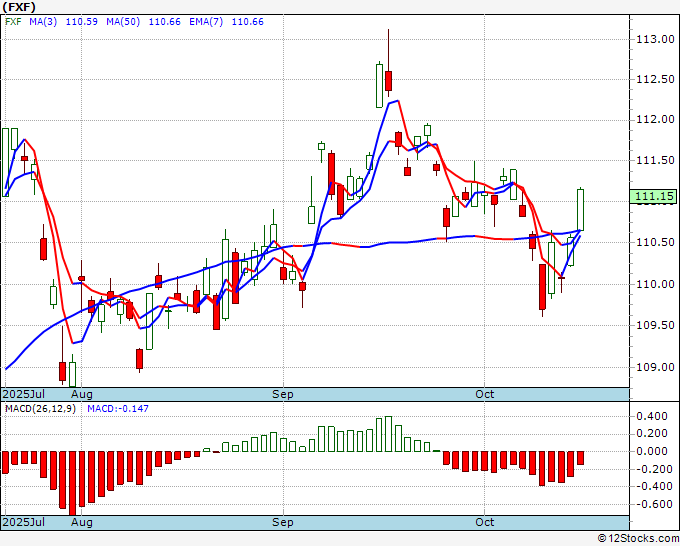Click the 113.00 price axis label

653,39
